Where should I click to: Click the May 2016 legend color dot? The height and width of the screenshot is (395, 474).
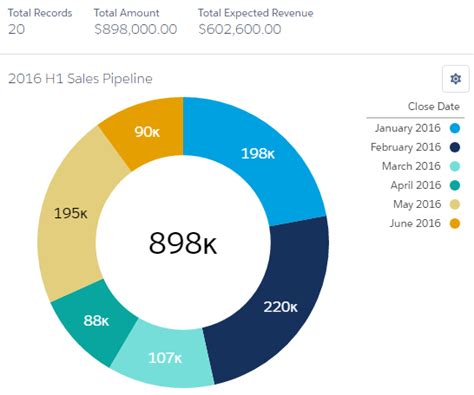[x=455, y=204]
